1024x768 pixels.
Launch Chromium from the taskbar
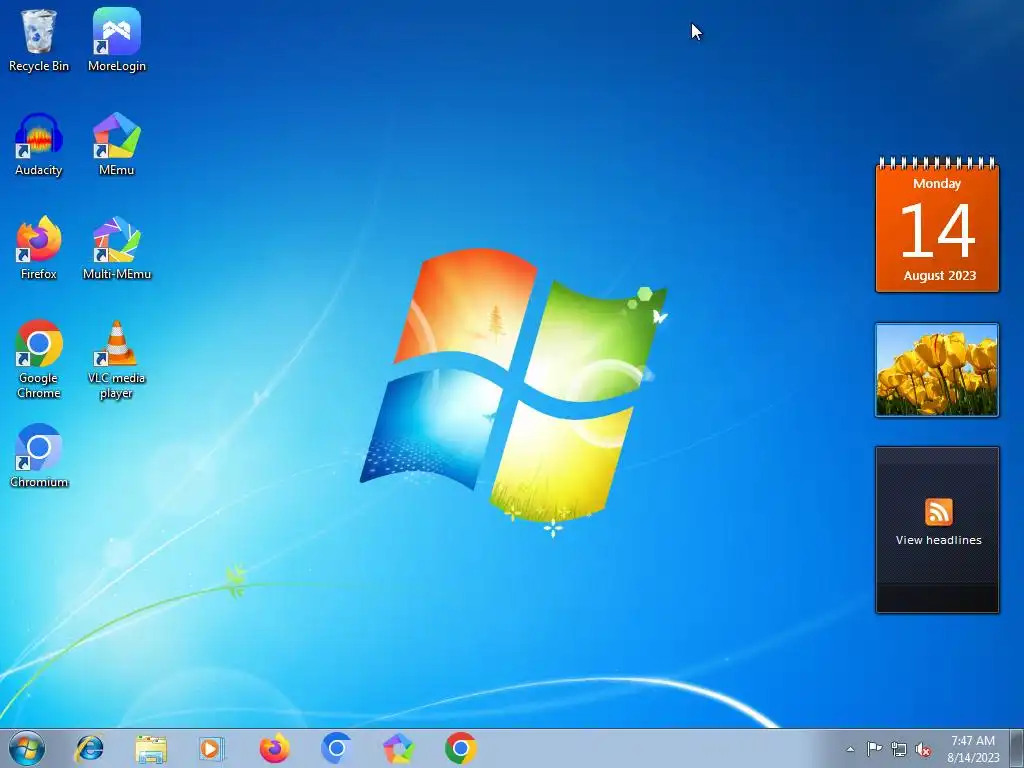[x=336, y=748]
